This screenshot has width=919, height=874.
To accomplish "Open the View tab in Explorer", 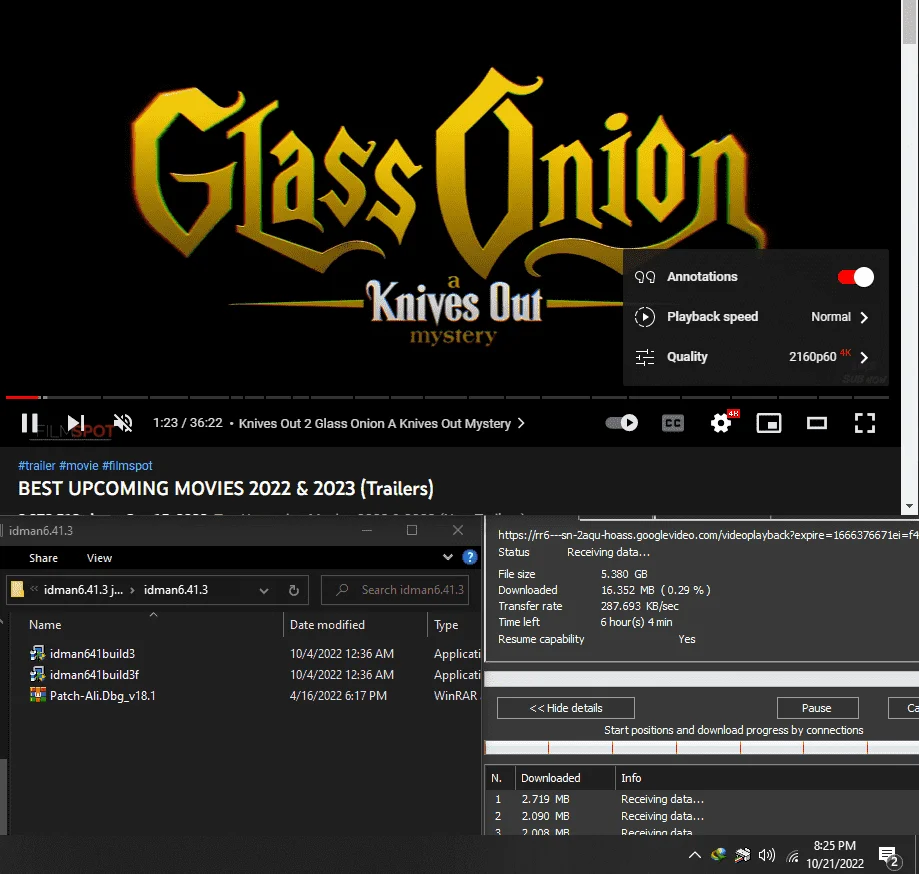I will pos(99,558).
